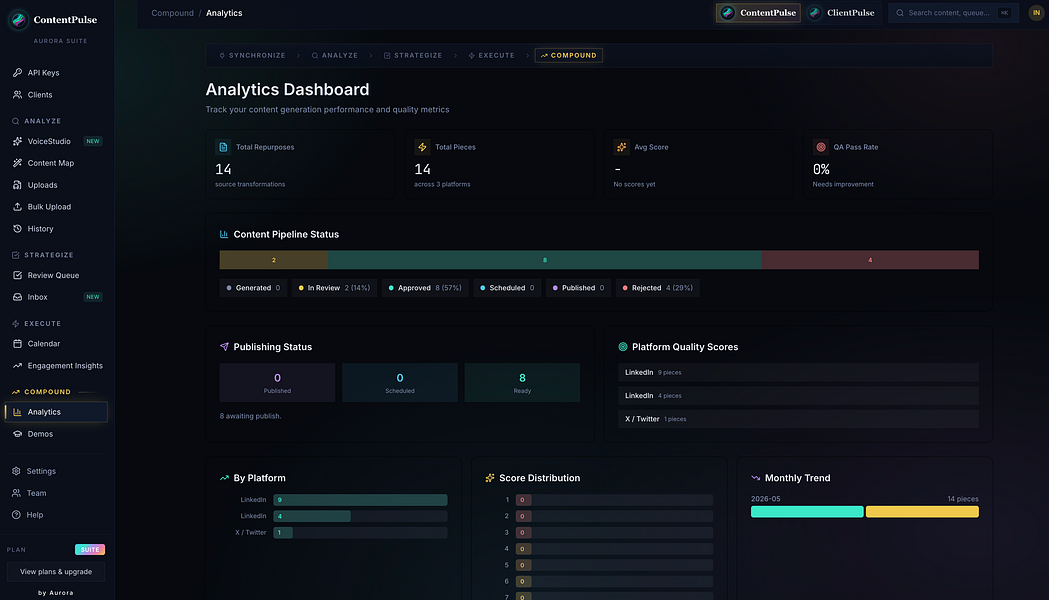This screenshot has height=600, width=1049.
Task: Select the Compound pipeline step
Action: coord(569,56)
